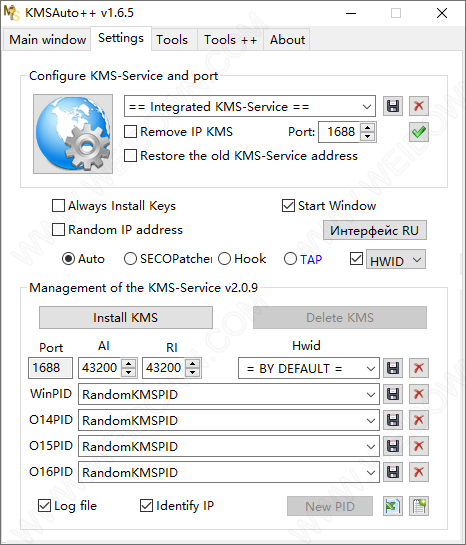Viewport: 466px width, 545px height.
Task: Enable Always Install Keys option
Action: click(x=58, y=205)
